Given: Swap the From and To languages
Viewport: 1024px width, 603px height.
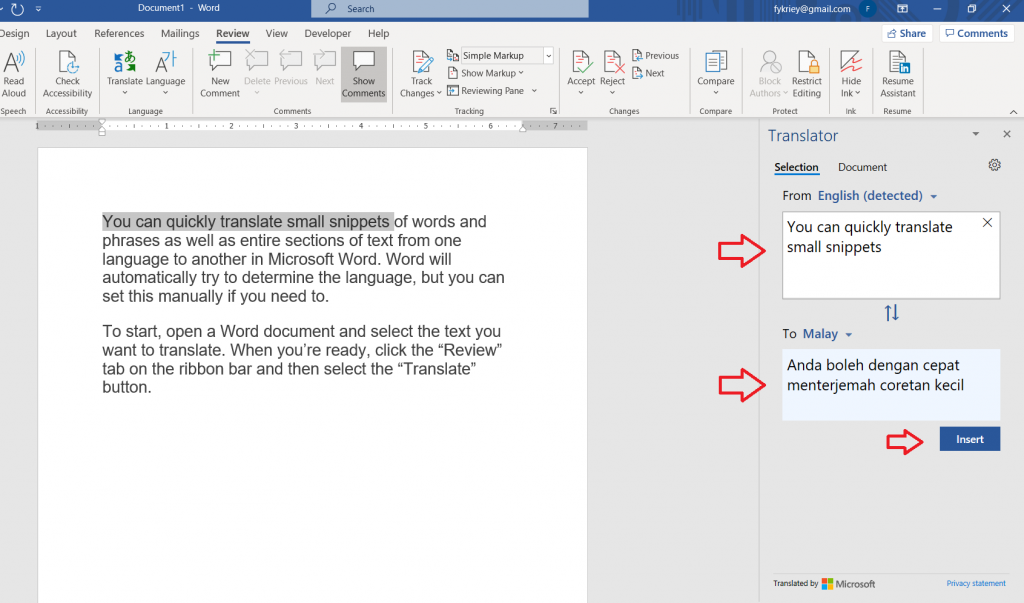Looking at the screenshot, I should click(x=891, y=313).
